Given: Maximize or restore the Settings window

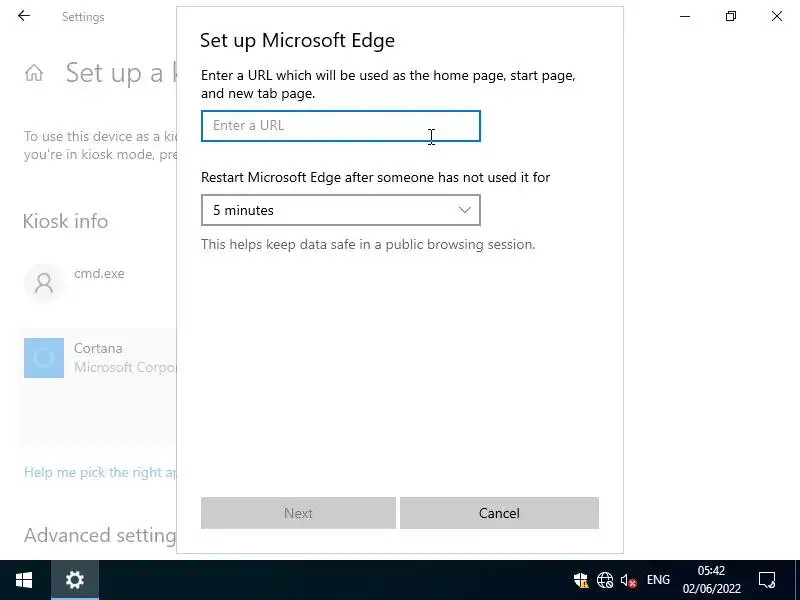Looking at the screenshot, I should 731,16.
